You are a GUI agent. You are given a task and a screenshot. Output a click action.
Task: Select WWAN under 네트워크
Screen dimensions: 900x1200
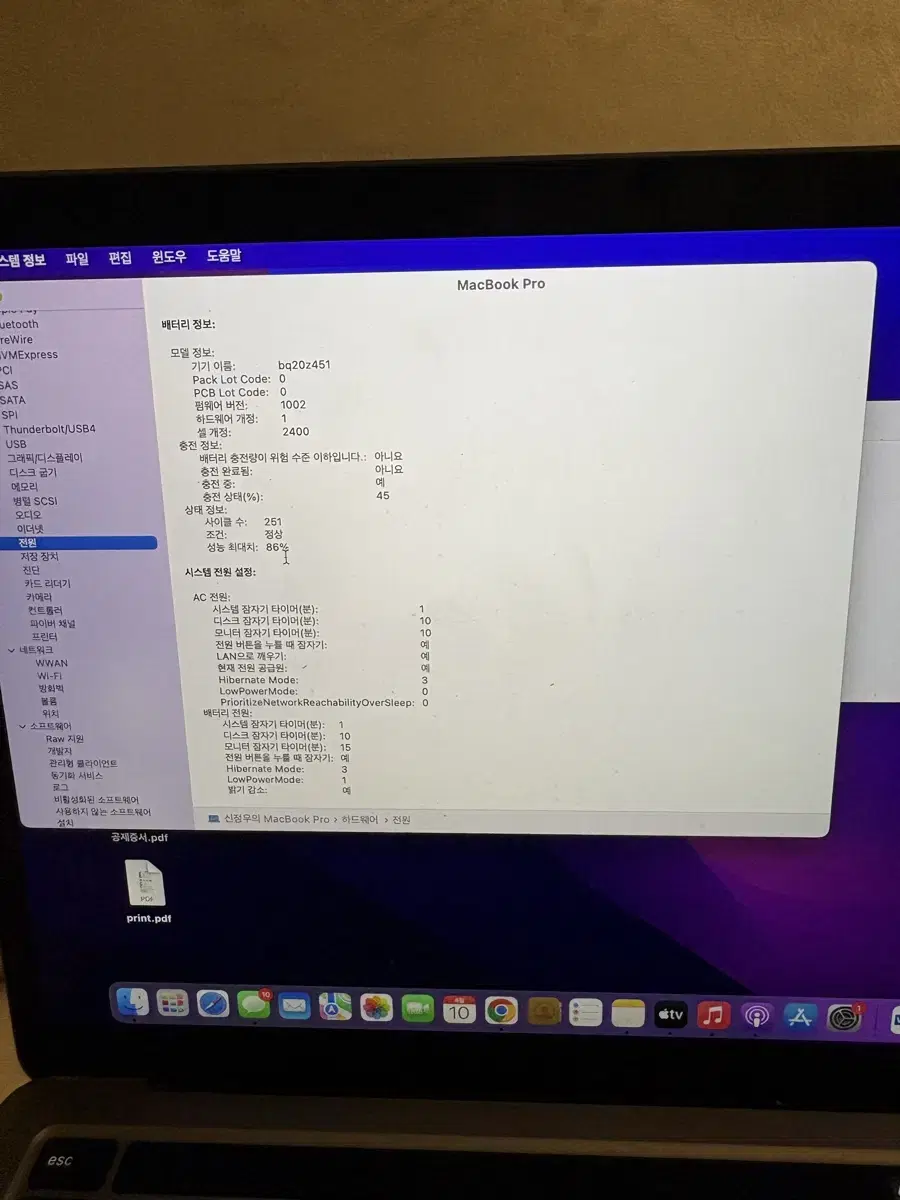click(x=52, y=663)
